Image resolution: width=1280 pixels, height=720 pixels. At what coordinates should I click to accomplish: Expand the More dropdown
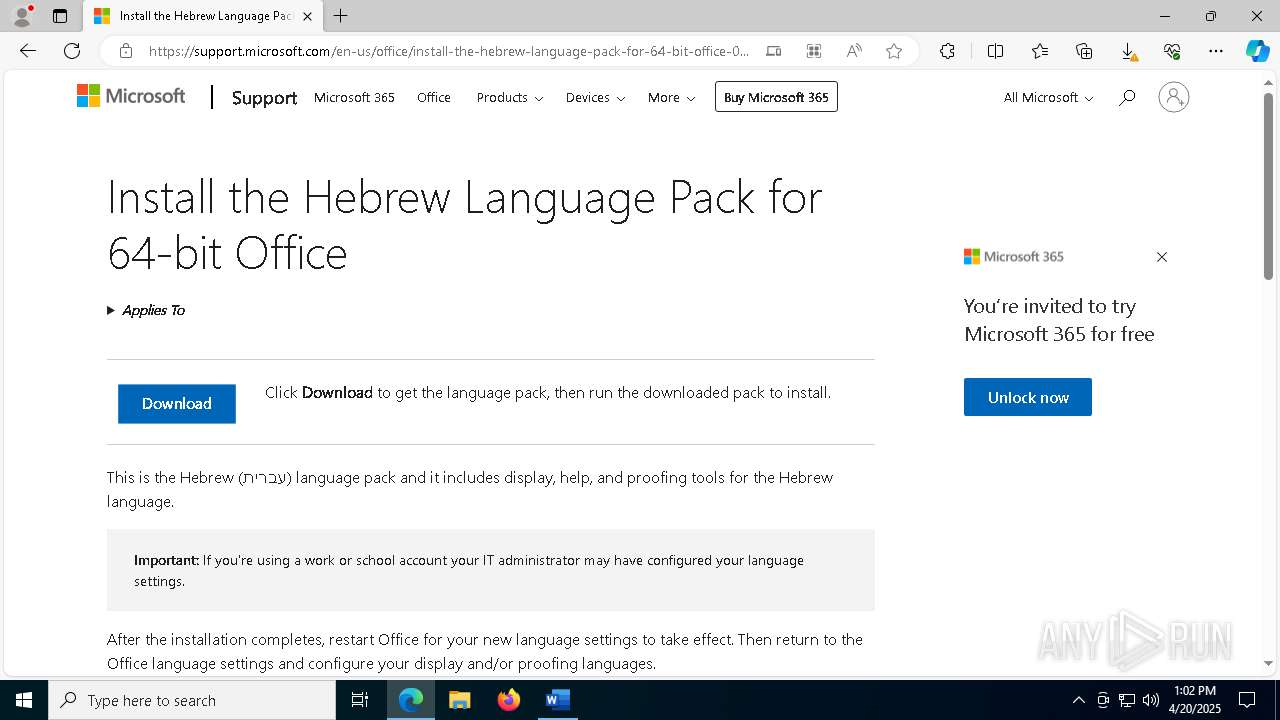point(671,97)
